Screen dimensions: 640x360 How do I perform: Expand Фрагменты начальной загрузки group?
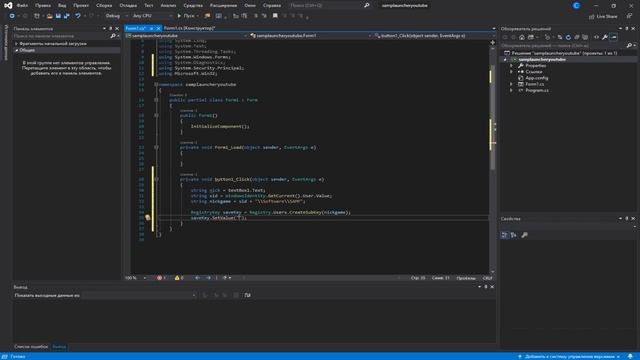pyautogui.click(x=17, y=44)
